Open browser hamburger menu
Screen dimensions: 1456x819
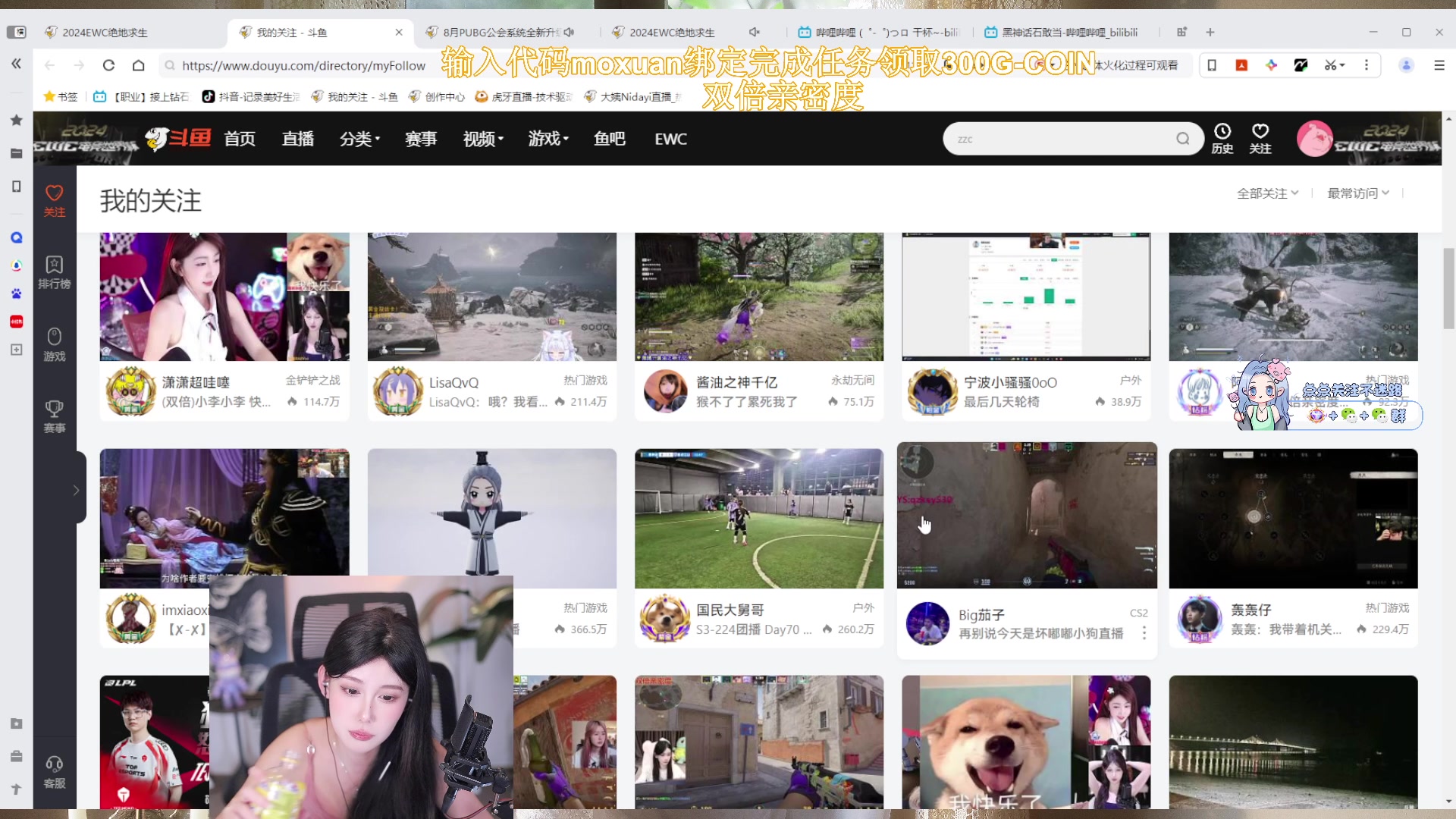pyautogui.click(x=1439, y=65)
